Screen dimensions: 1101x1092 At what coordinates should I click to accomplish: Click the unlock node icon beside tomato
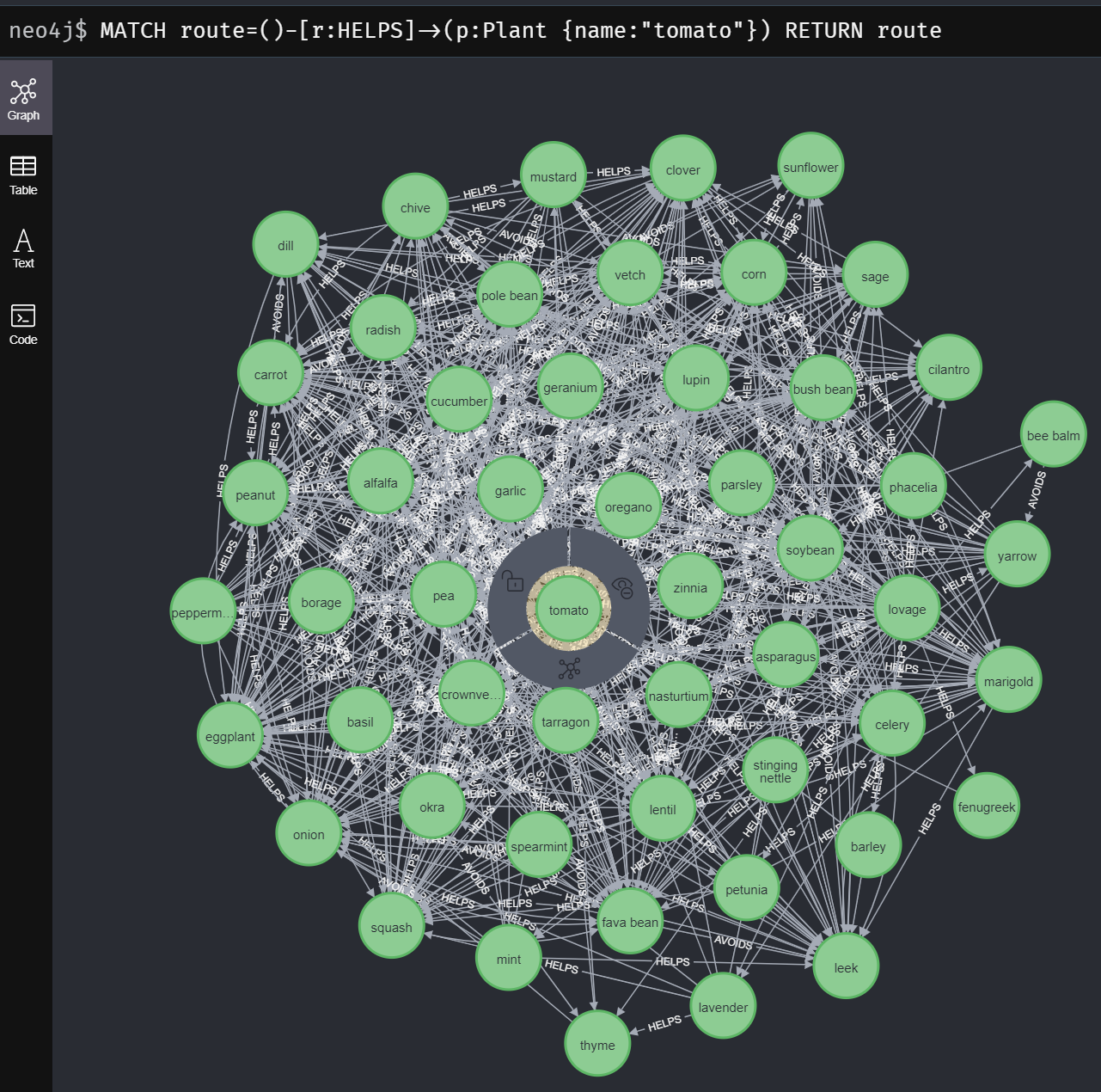click(512, 582)
